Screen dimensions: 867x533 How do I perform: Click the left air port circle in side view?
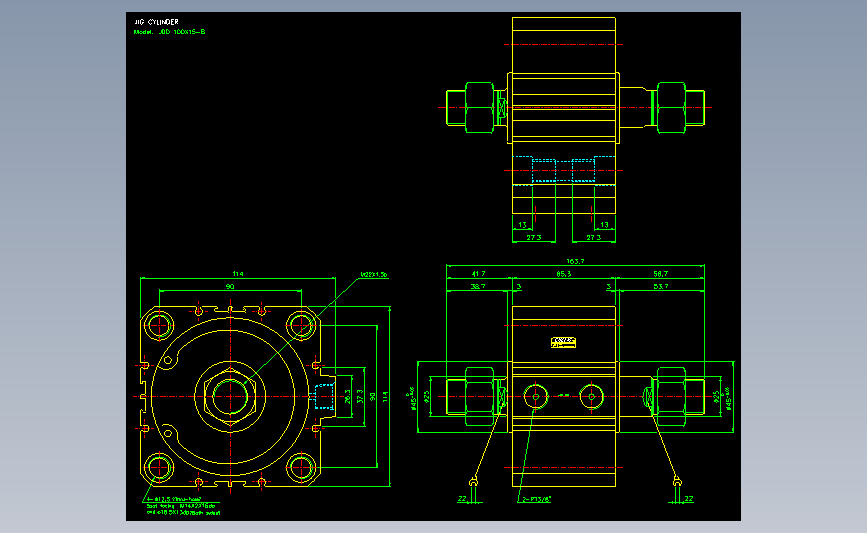click(535, 396)
